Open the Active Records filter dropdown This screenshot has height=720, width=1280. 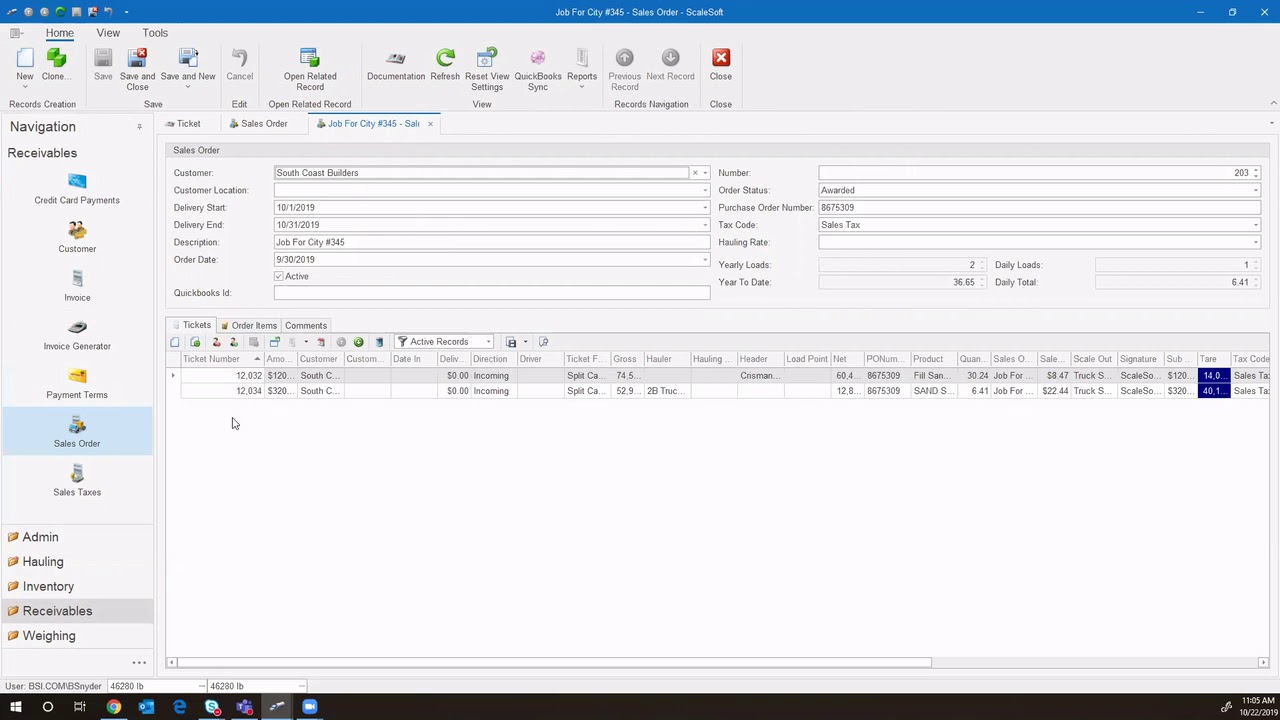[x=488, y=342]
